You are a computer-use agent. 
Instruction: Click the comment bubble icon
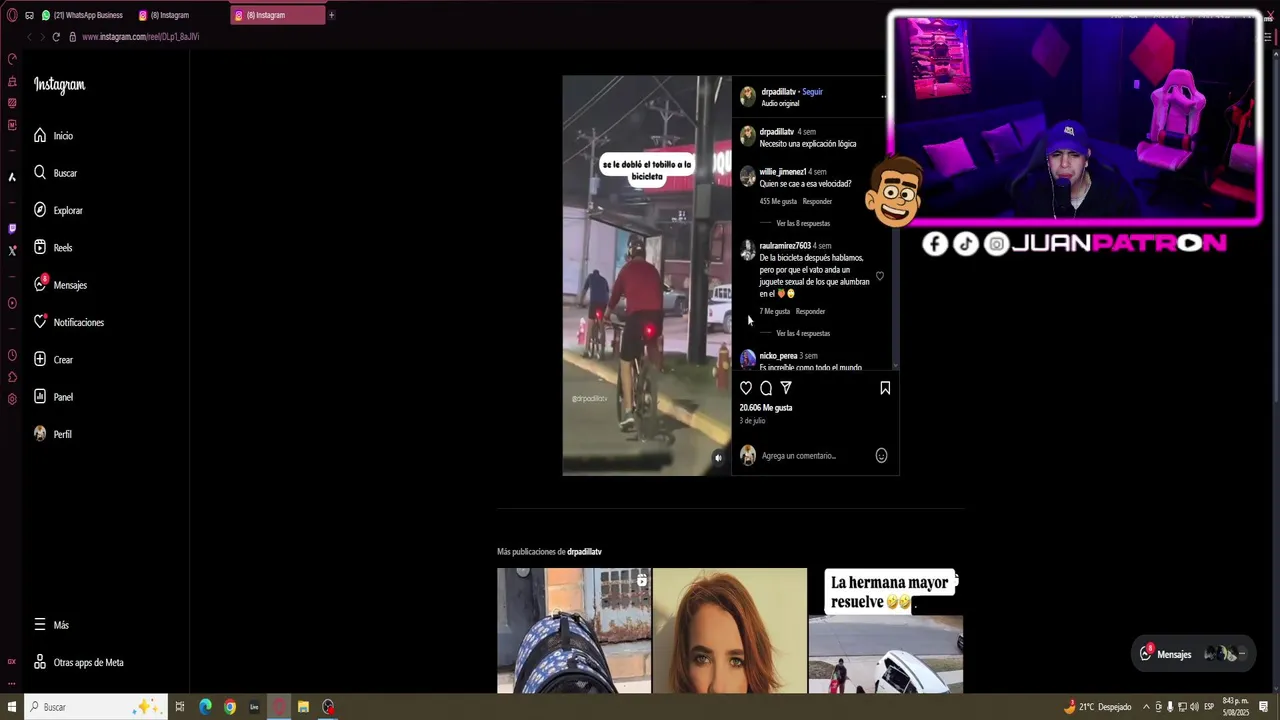click(766, 388)
